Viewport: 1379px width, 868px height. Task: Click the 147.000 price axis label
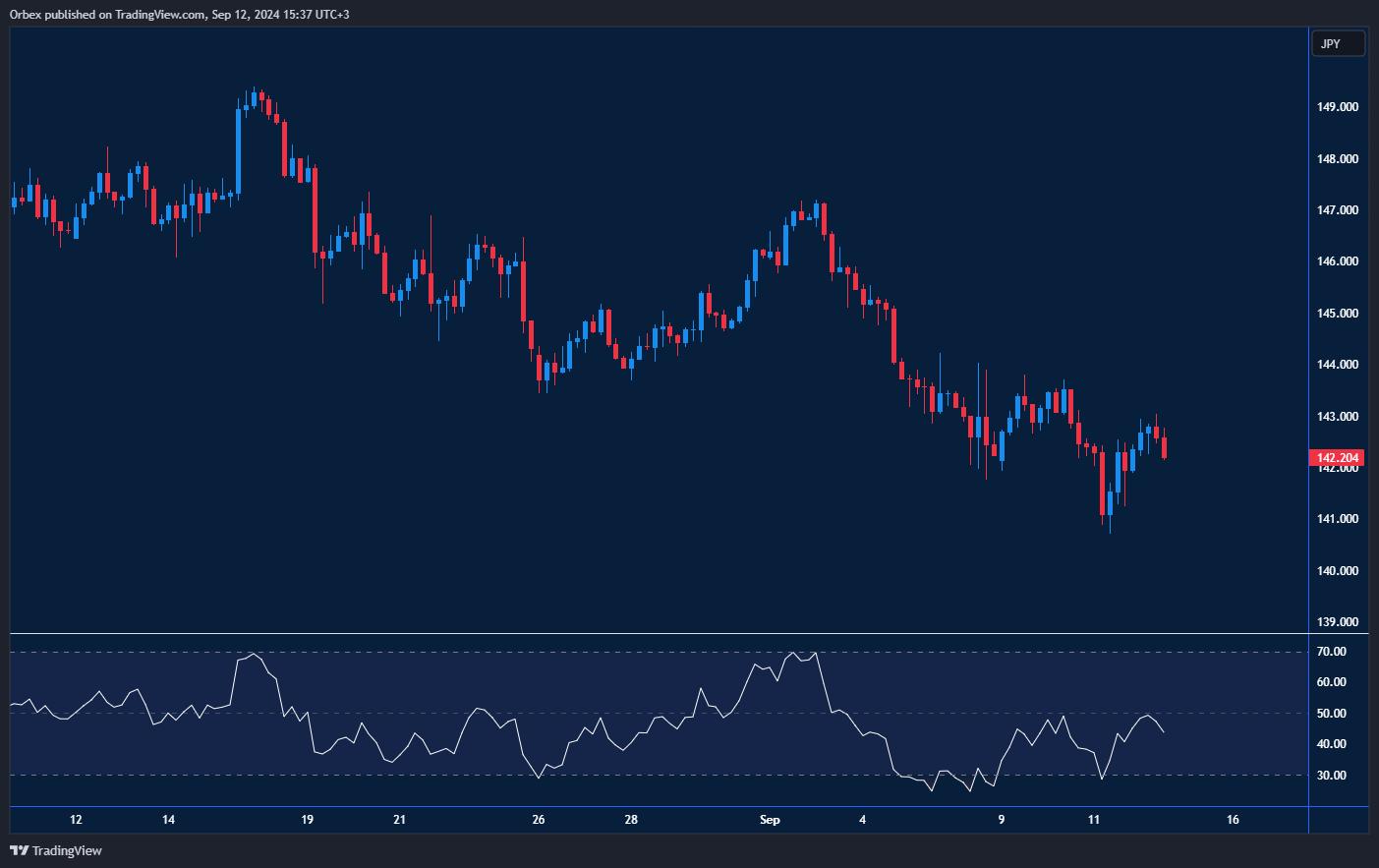[1337, 210]
